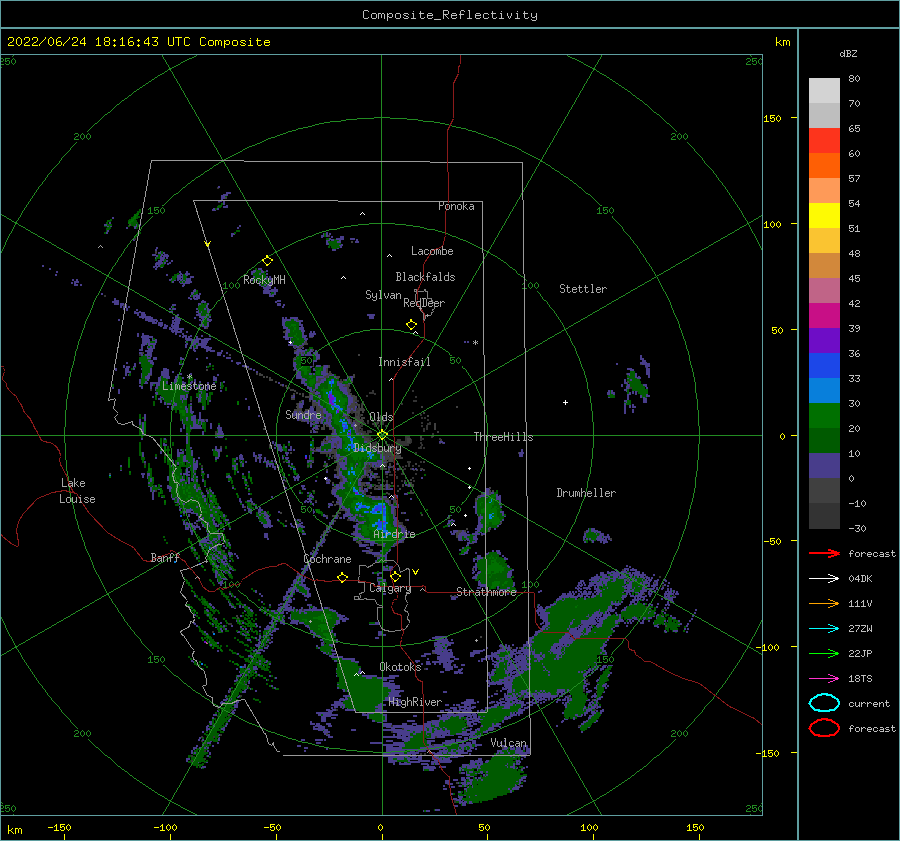Click the ThreeHills label
This screenshot has width=900, height=841.
(503, 437)
